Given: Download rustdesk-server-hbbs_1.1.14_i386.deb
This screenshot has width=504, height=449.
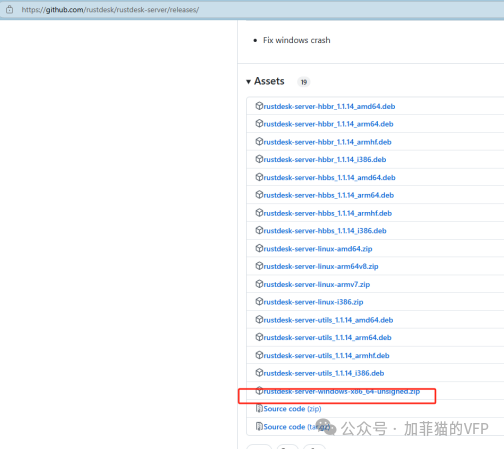Looking at the screenshot, I should click(x=325, y=231).
